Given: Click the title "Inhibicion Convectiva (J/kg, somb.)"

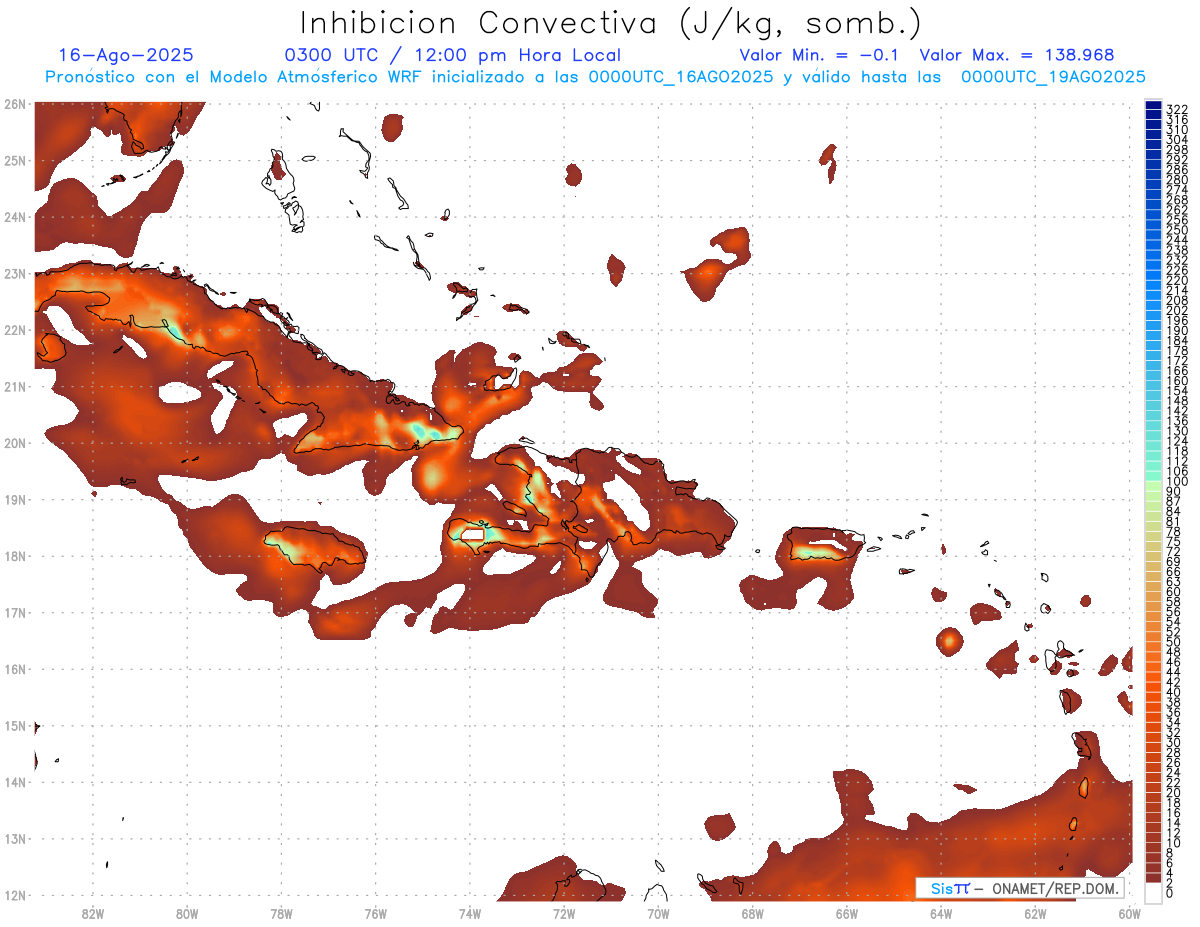Looking at the screenshot, I should [611, 23].
